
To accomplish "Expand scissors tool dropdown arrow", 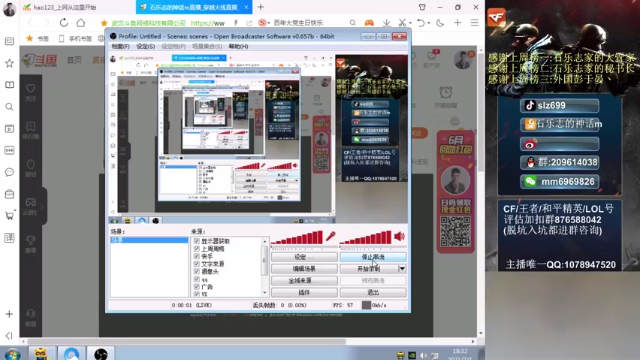I will pyautogui.click(x=410, y=23).
